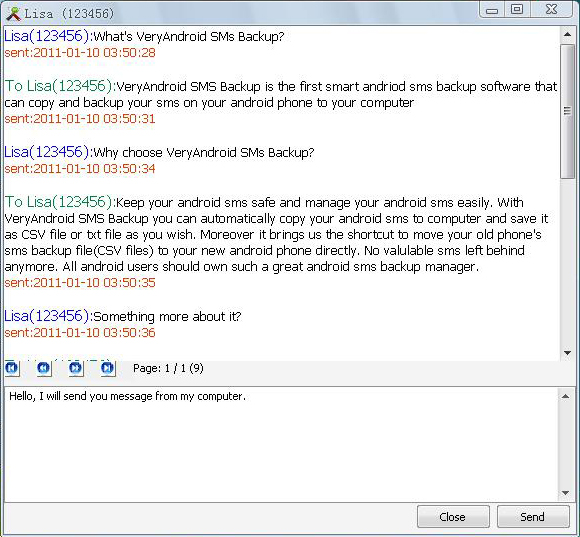Go to next page of messages
This screenshot has height=537, width=580.
(x=76, y=368)
